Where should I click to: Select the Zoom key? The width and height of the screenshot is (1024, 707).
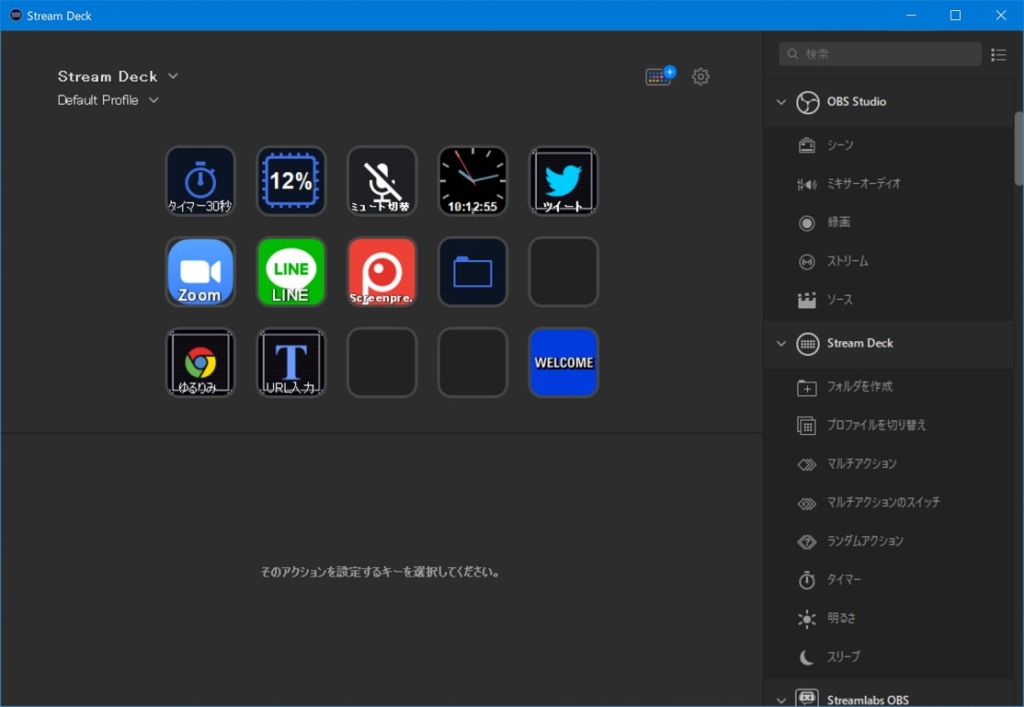tap(200, 272)
